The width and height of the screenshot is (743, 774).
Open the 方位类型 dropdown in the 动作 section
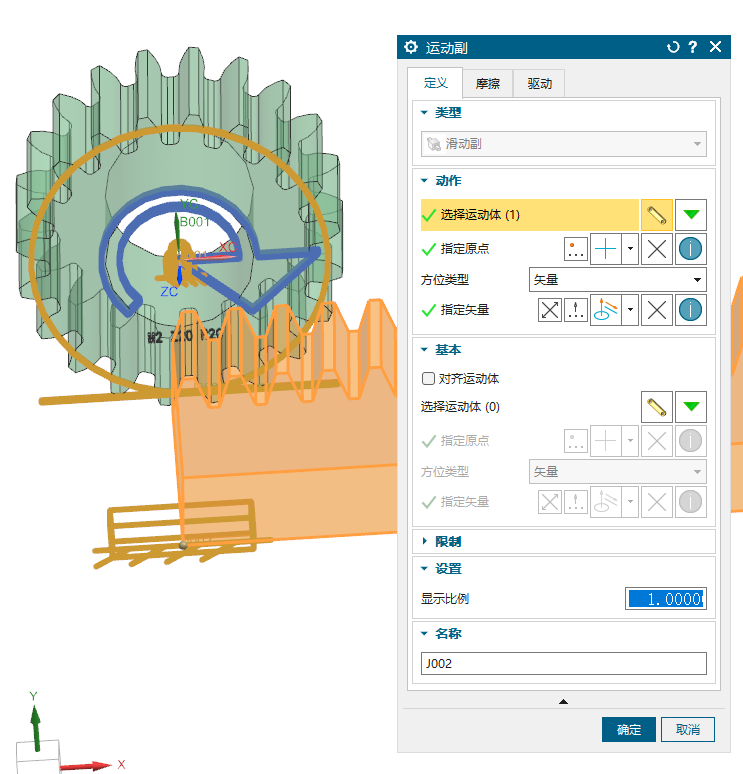coord(617,280)
